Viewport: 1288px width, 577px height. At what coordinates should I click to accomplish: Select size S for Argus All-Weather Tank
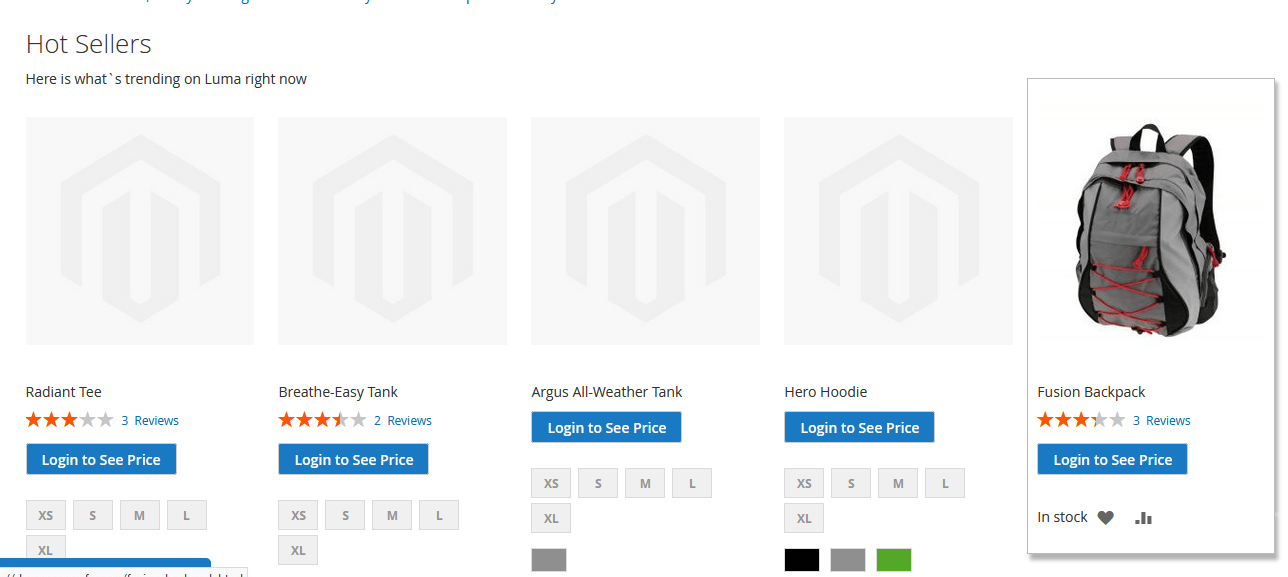pyautogui.click(x=597, y=482)
